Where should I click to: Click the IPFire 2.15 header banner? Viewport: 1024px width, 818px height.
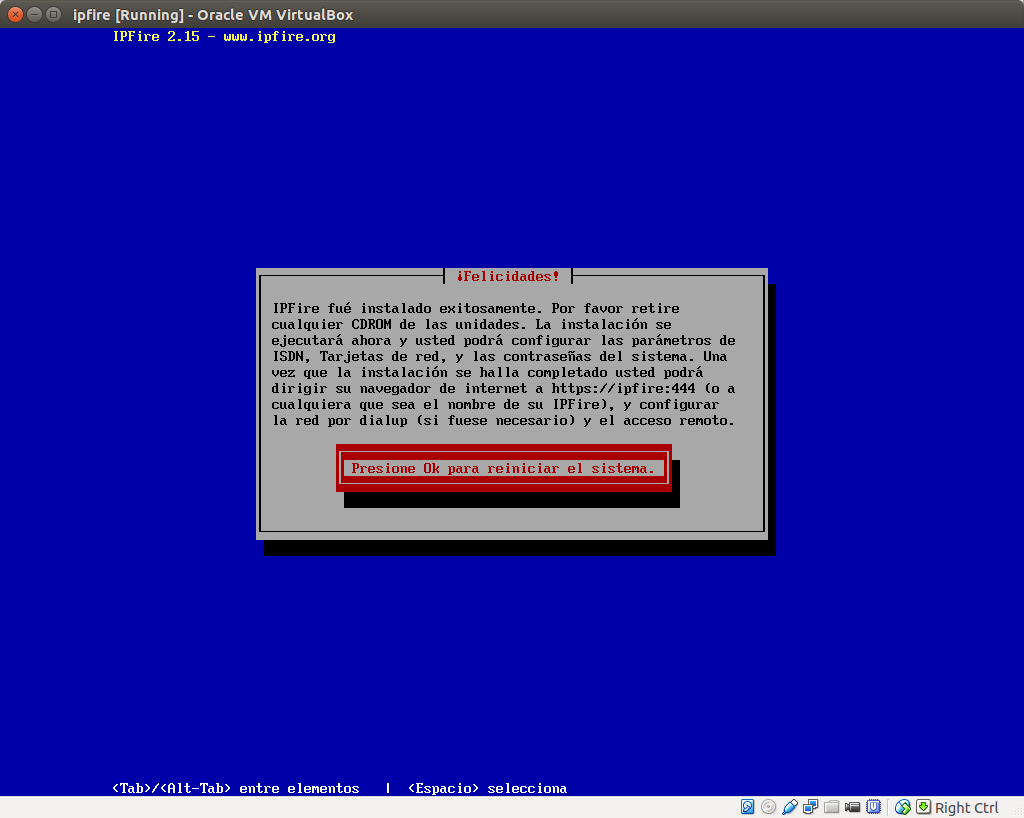pyautogui.click(x=224, y=36)
